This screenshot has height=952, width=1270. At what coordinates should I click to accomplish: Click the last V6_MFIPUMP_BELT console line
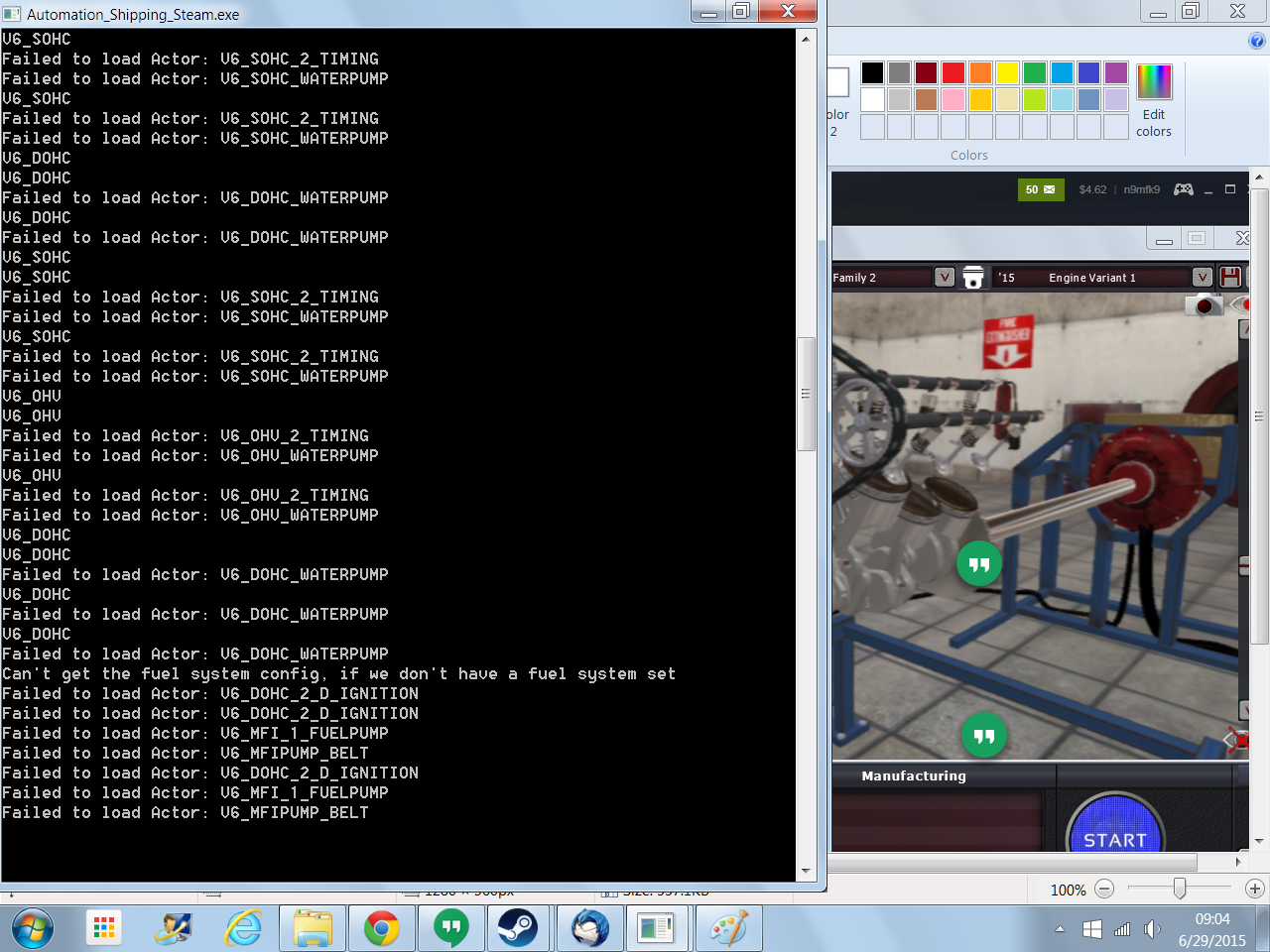pos(186,812)
